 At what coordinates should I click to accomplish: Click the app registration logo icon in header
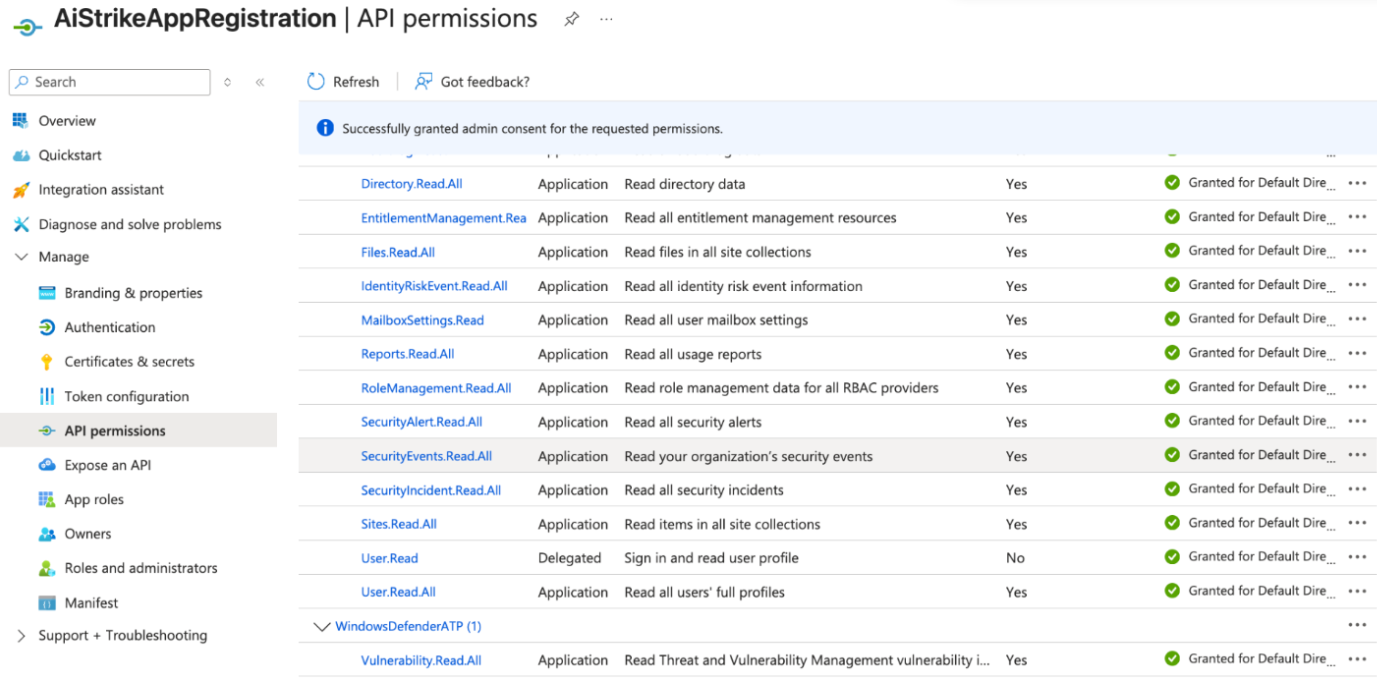coord(27,26)
